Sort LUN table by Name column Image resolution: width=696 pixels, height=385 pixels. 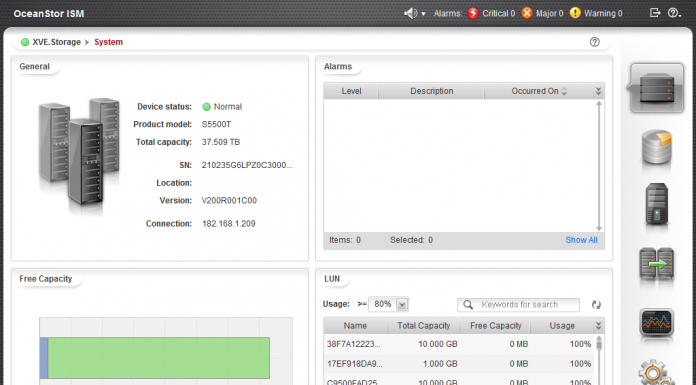coord(355,325)
